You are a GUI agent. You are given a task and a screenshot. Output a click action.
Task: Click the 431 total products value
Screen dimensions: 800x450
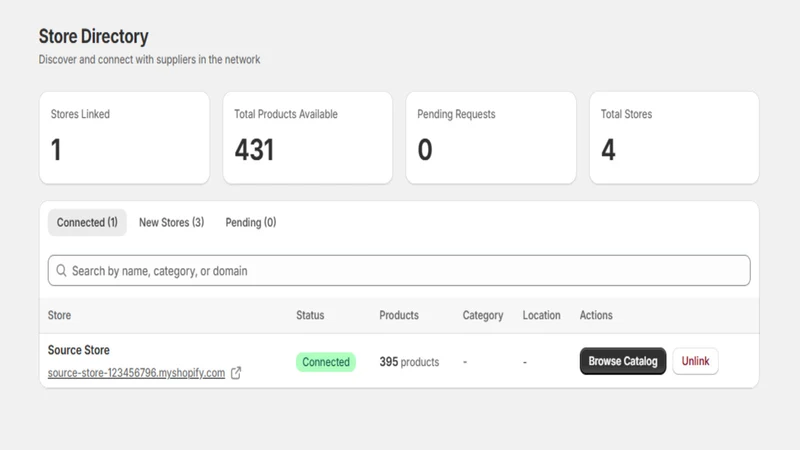tap(254, 150)
